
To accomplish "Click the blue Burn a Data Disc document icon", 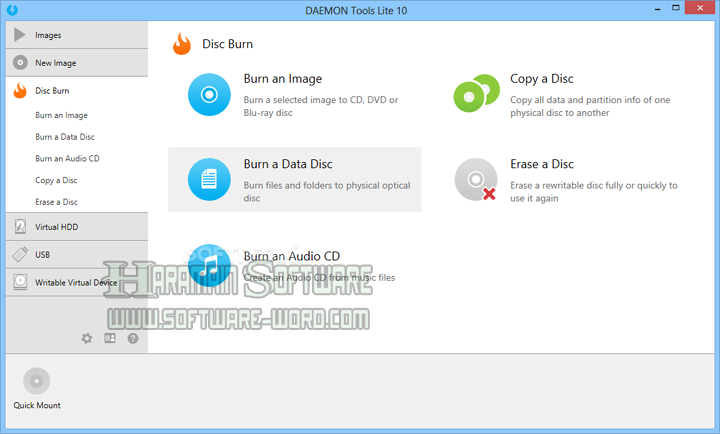I will (209, 180).
